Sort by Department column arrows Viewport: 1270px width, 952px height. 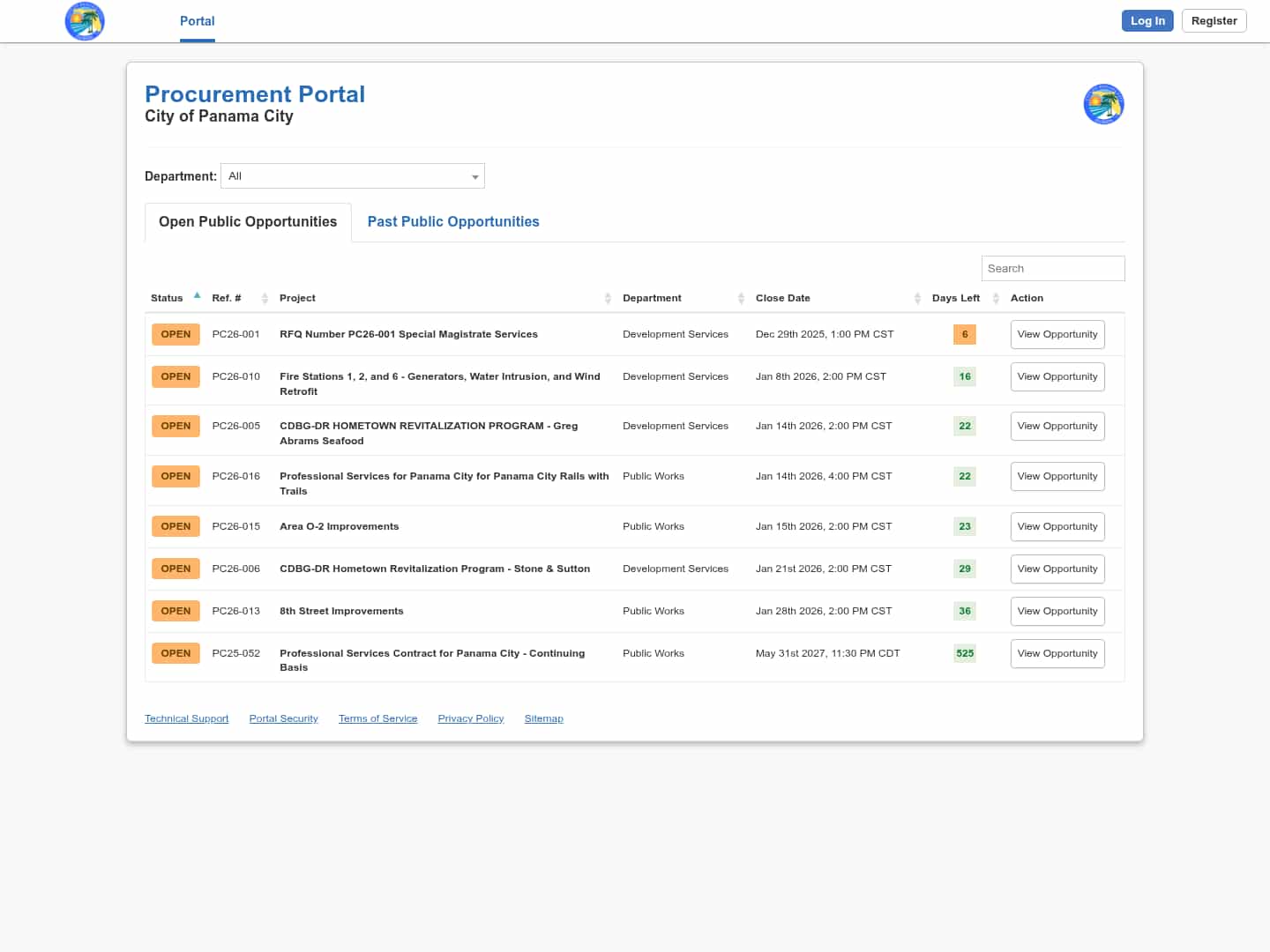tap(741, 299)
